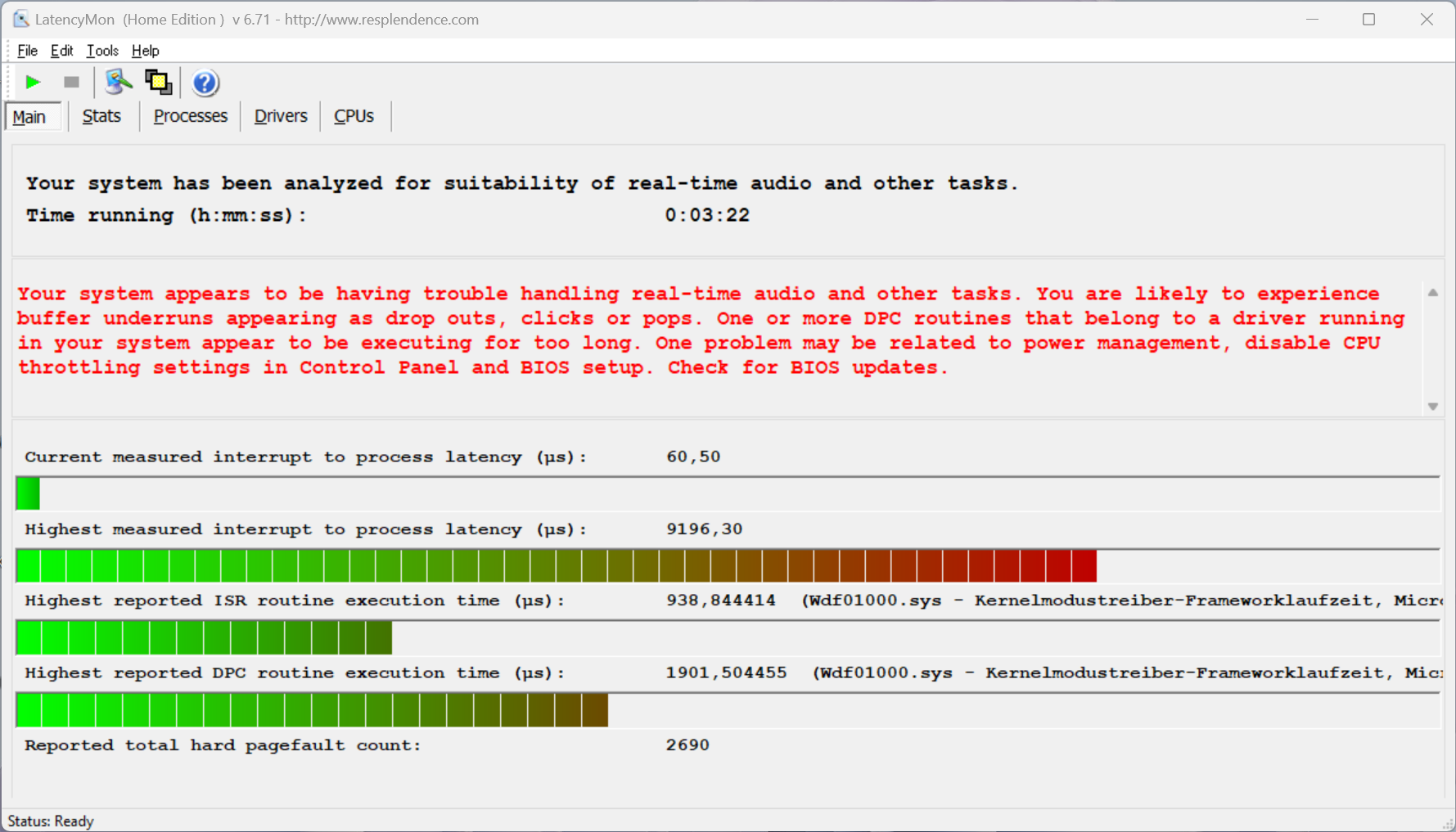Minimize the LatencyMon window

pos(1312,19)
